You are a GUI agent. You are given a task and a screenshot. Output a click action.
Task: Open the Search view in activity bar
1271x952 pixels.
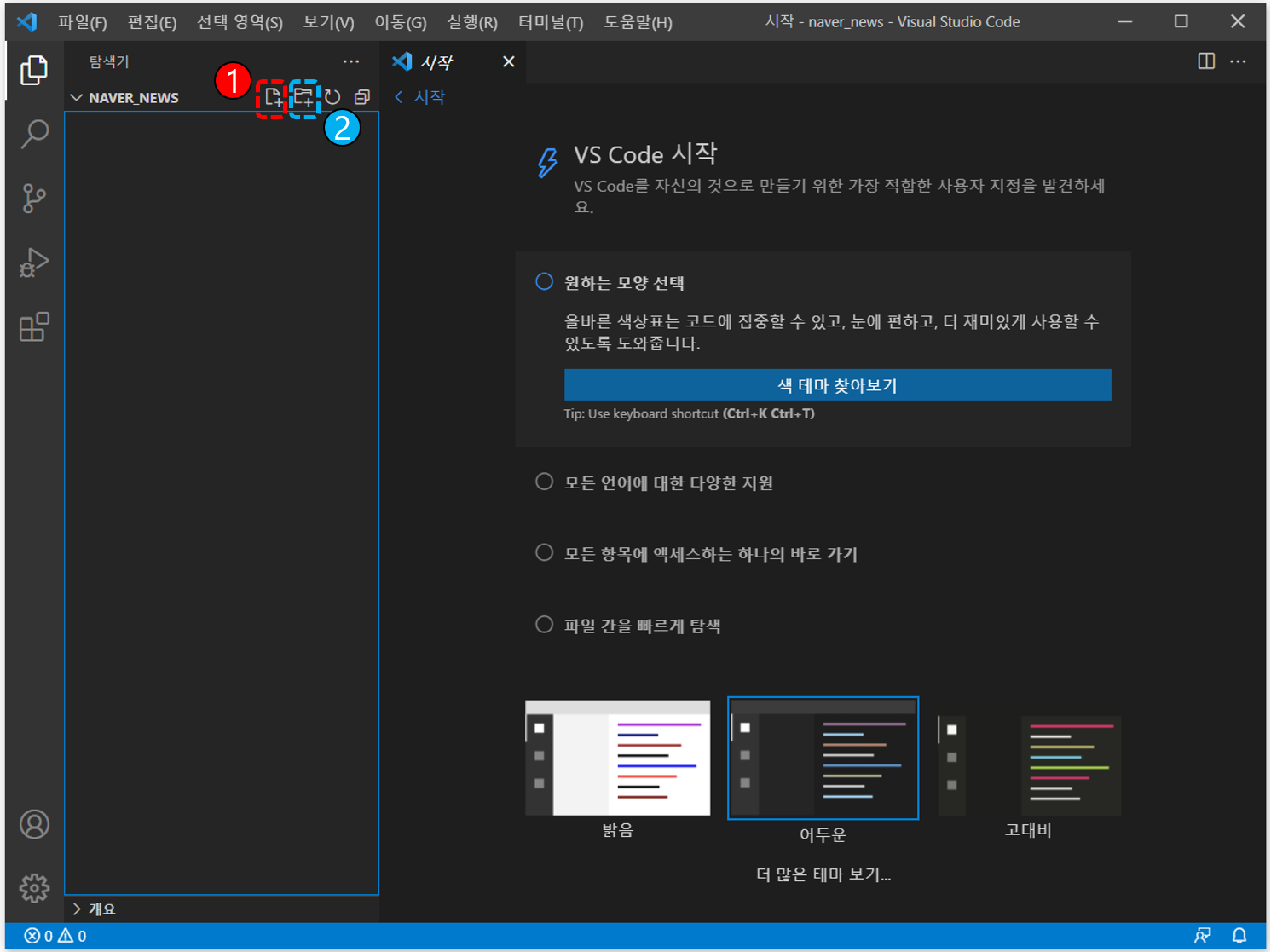pyautogui.click(x=34, y=134)
